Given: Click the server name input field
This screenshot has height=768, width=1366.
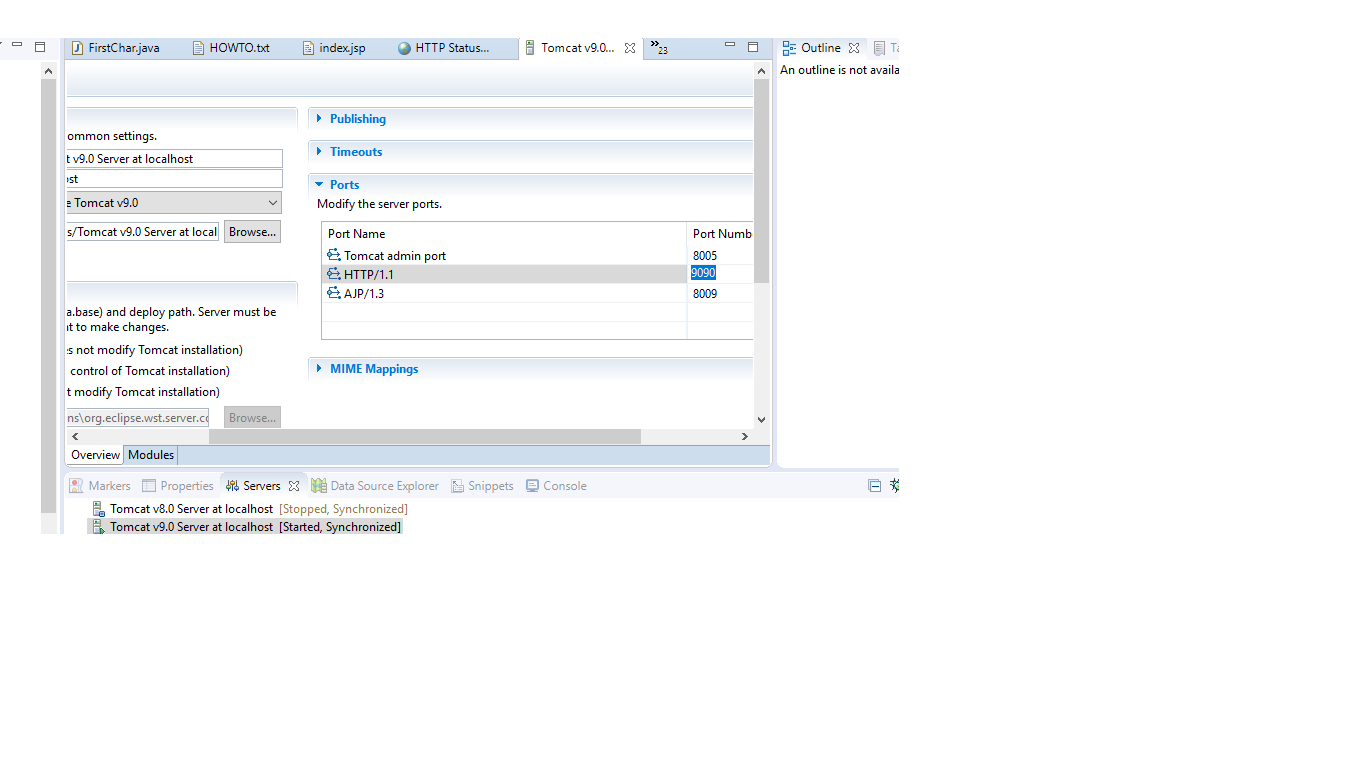Looking at the screenshot, I should pyautogui.click(x=174, y=159).
